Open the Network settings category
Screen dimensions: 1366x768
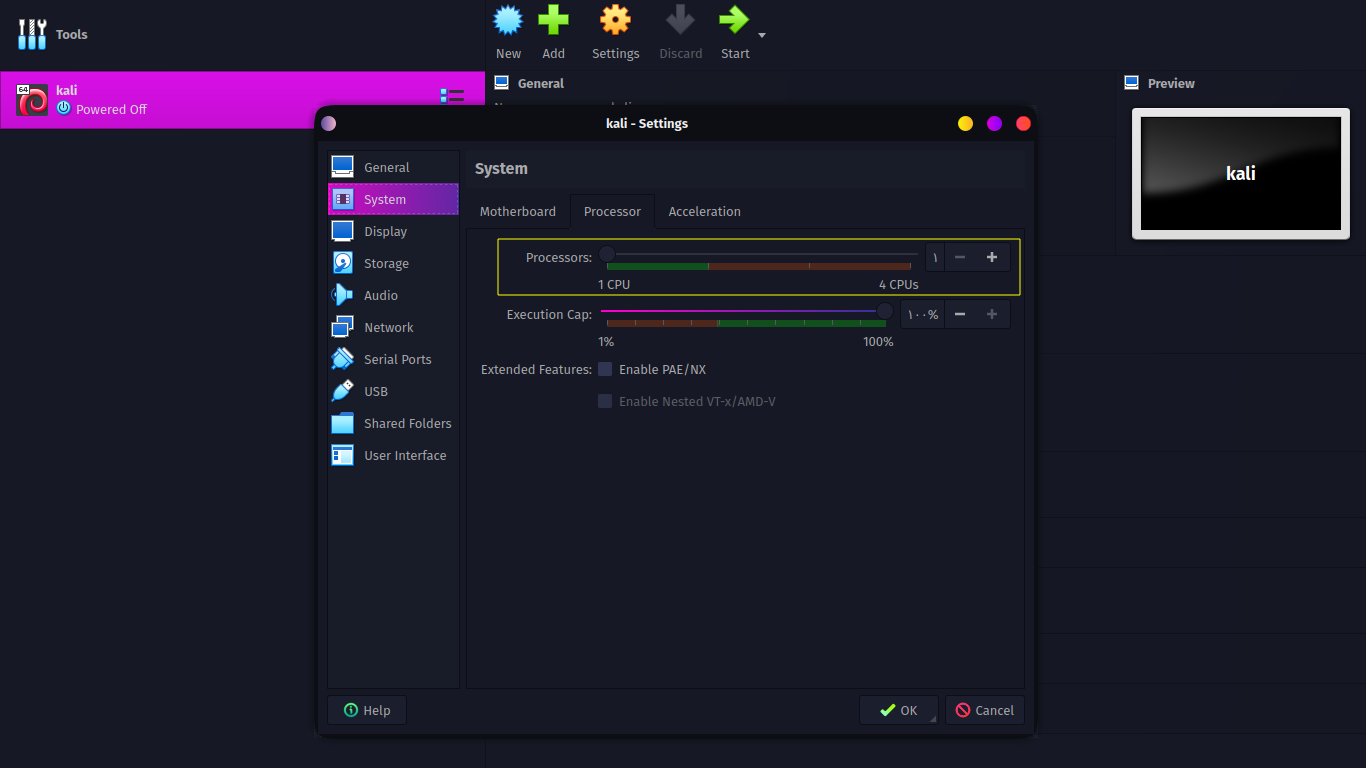393,327
